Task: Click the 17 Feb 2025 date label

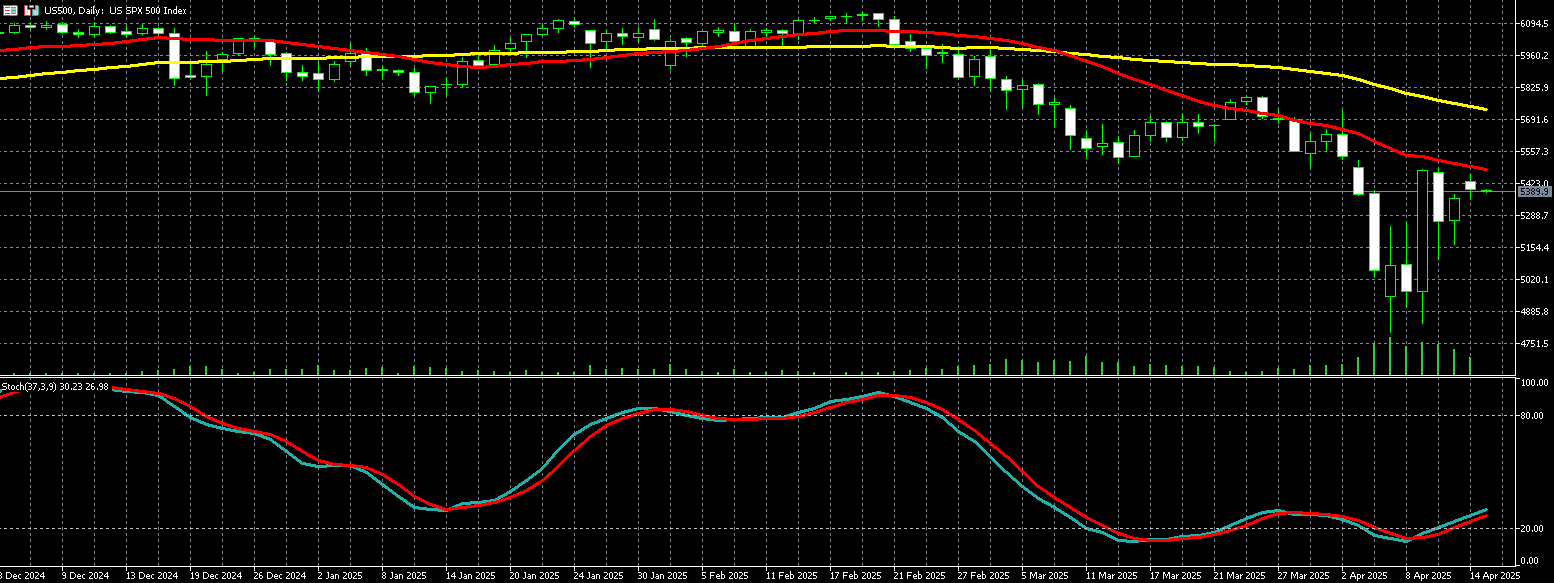Action: [x=855, y=576]
